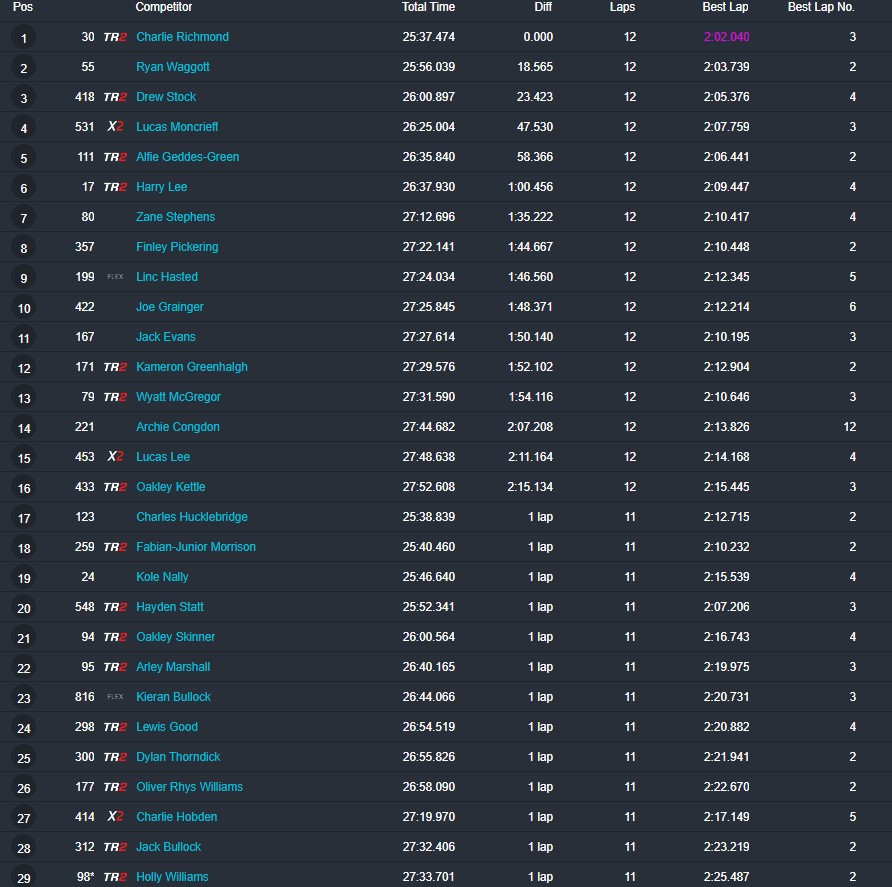The width and height of the screenshot is (892, 887).
Task: Click the FLEX badge beside Kieran Bullock
Action: (115, 697)
